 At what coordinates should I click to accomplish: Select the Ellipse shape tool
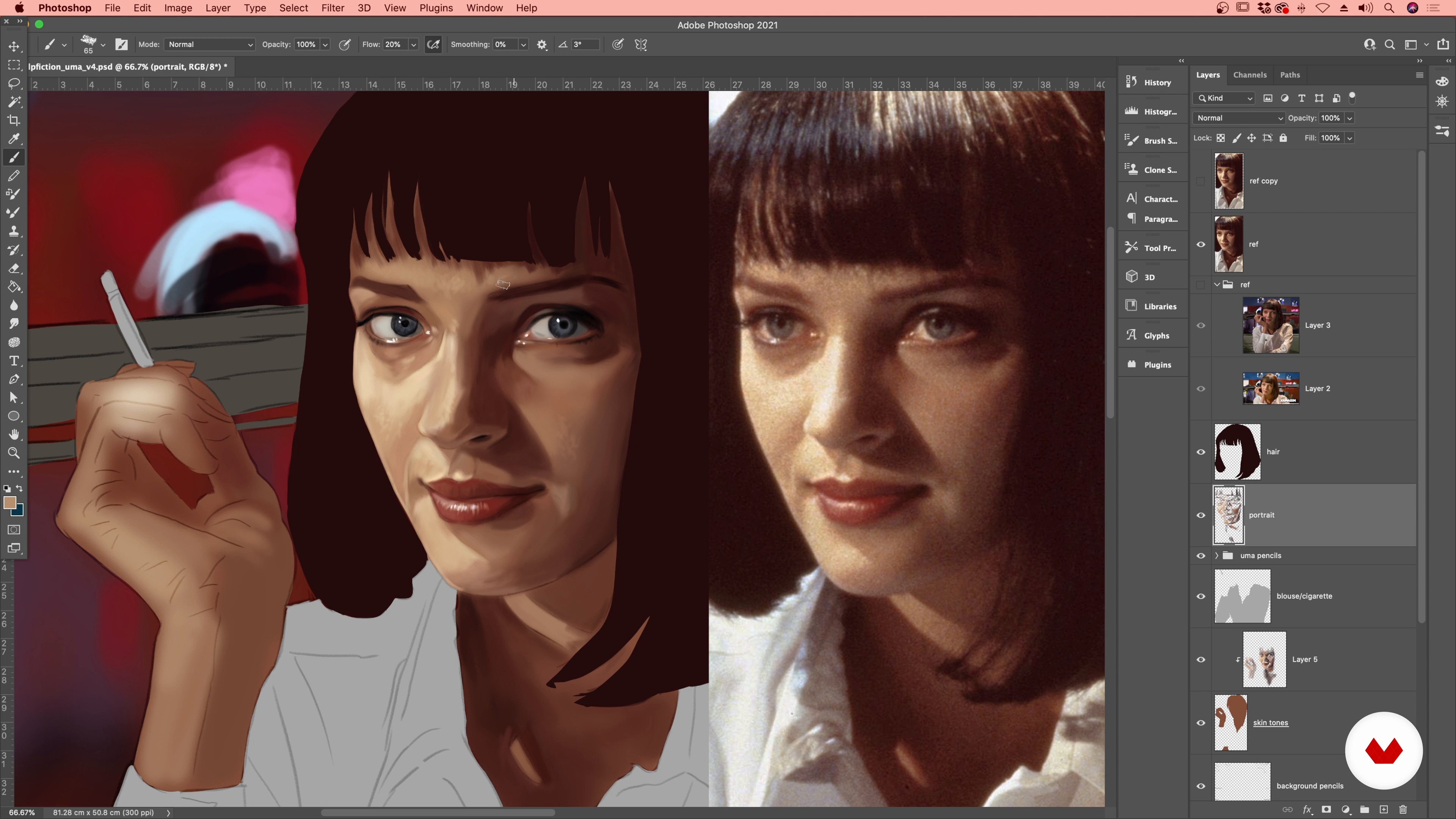pyautogui.click(x=14, y=416)
